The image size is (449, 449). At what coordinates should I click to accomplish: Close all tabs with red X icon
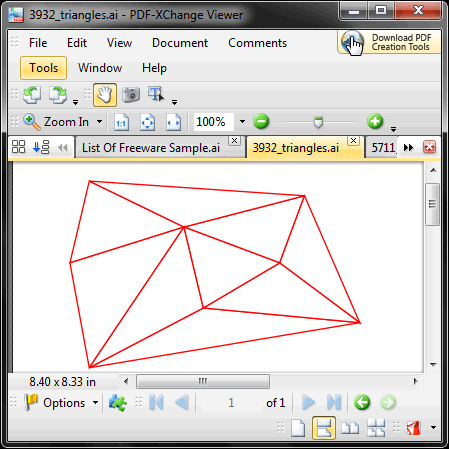click(x=429, y=147)
